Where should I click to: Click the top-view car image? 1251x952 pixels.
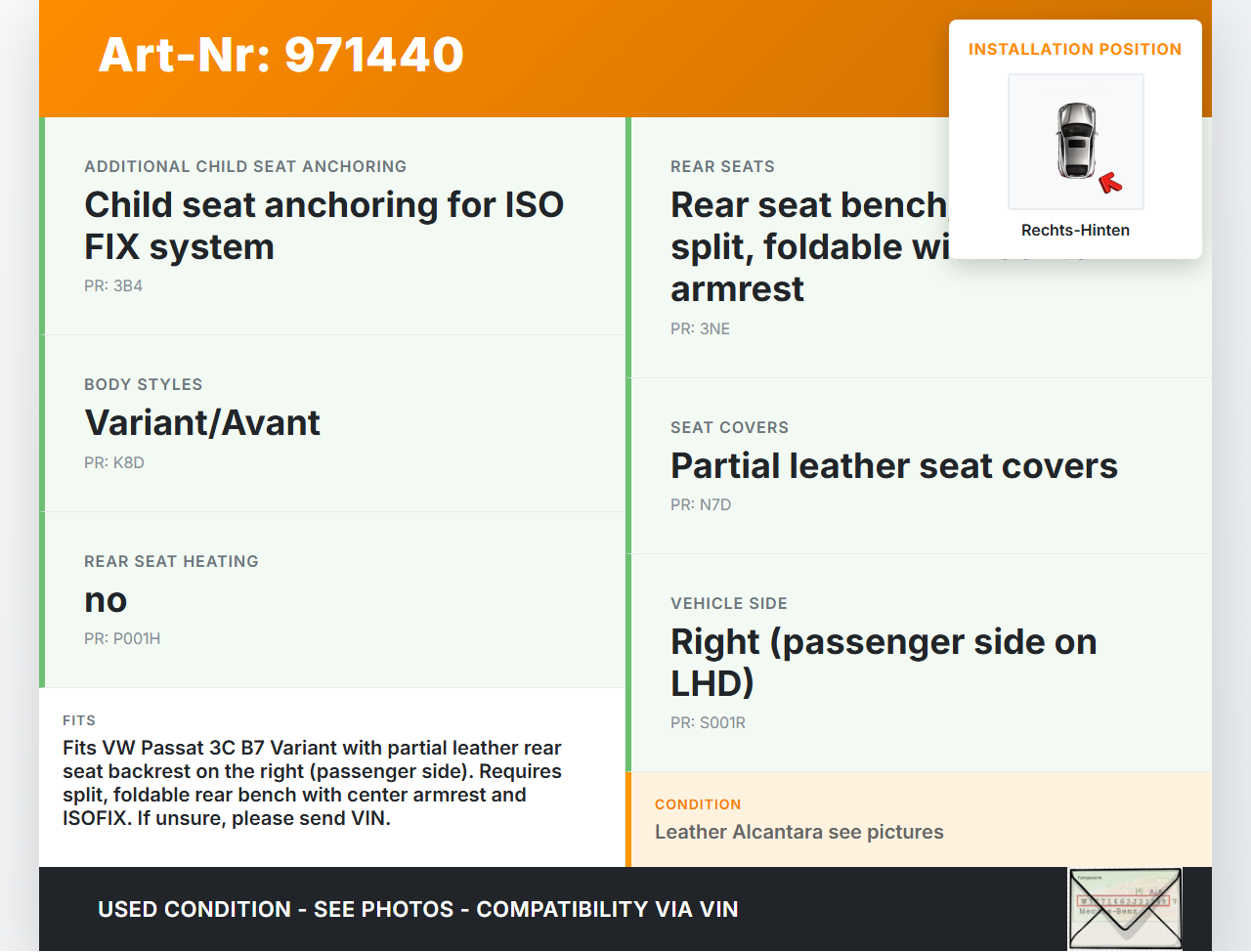tap(1075, 140)
